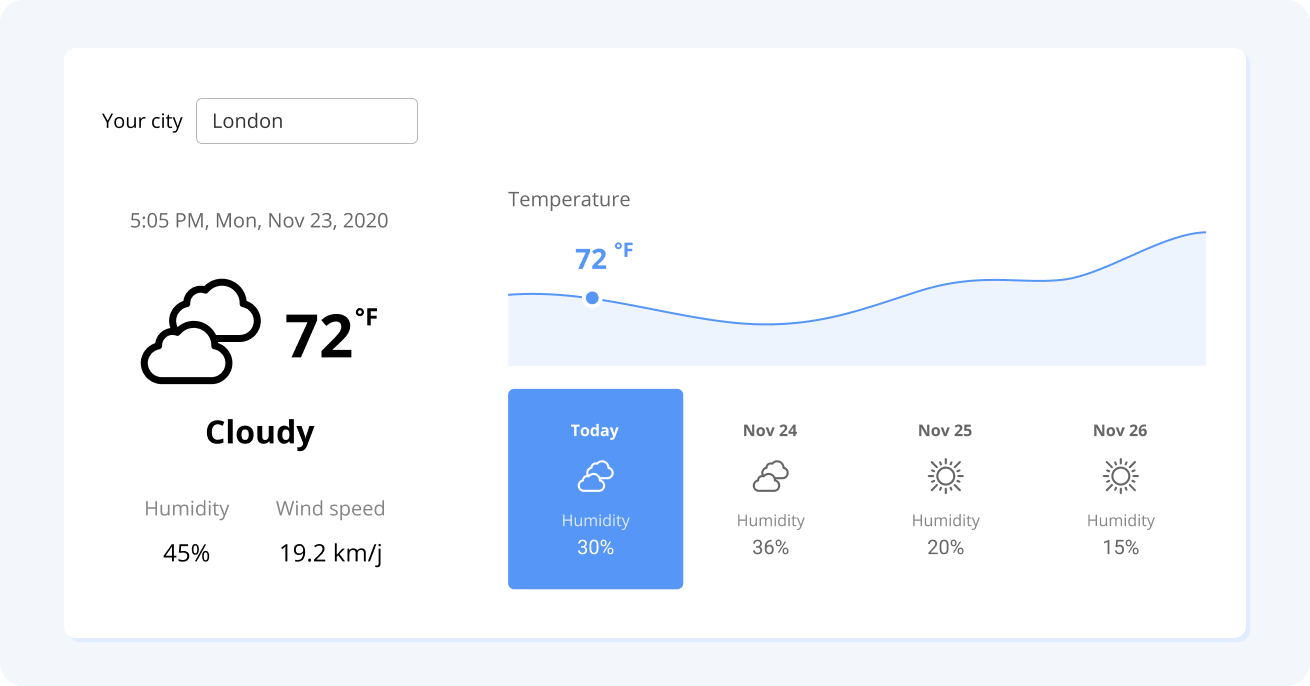Viewport: 1310px width, 686px height.
Task: Select the Nov 26 forecast day
Action: click(x=1120, y=489)
